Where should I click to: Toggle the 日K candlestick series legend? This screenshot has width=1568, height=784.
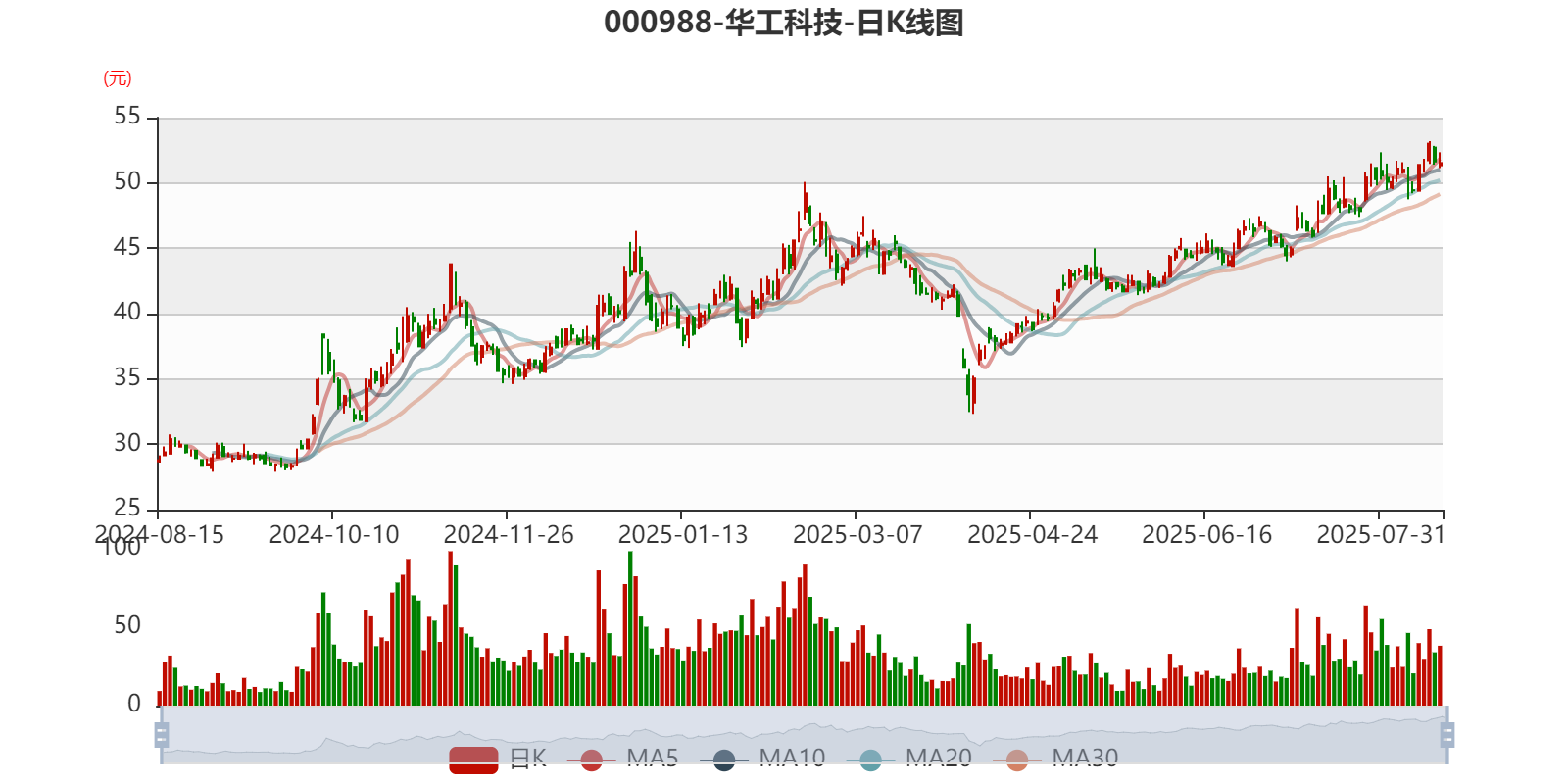[498, 759]
